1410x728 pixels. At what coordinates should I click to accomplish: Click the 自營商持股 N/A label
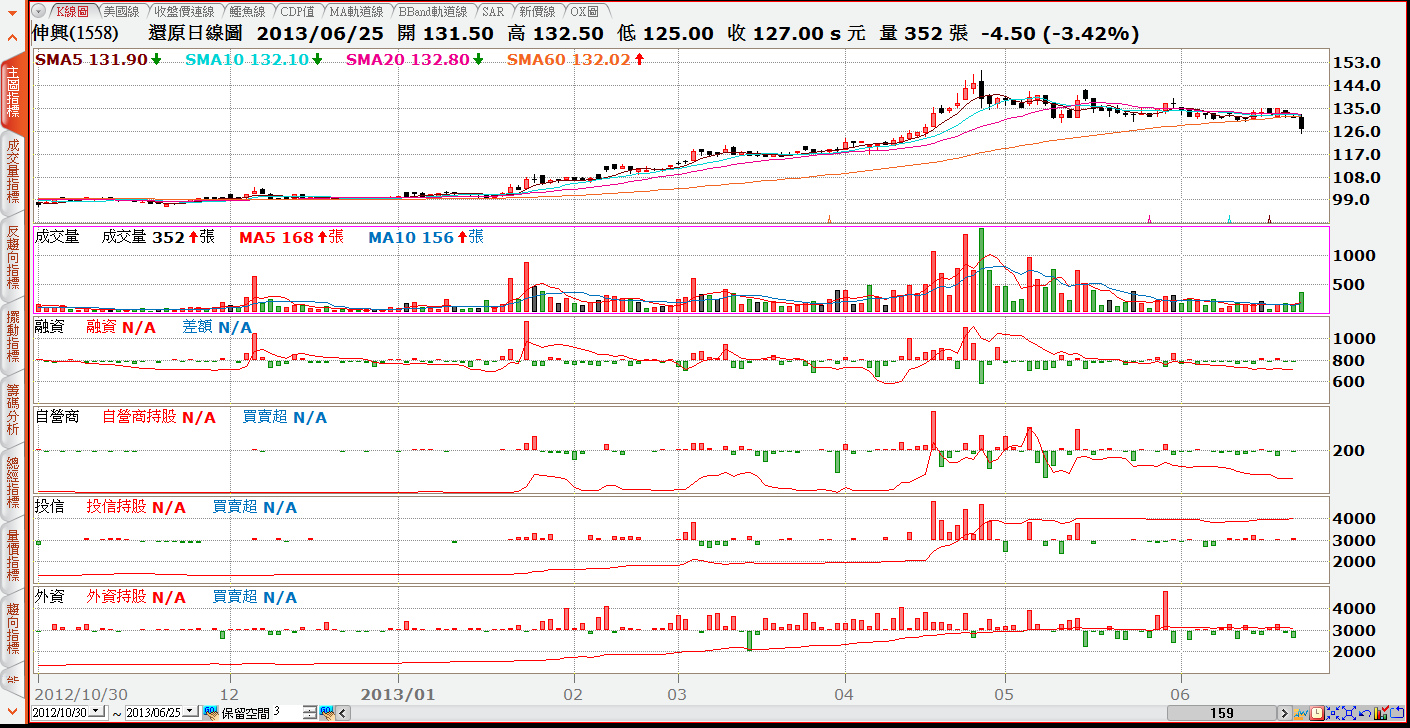pyautogui.click(x=159, y=417)
